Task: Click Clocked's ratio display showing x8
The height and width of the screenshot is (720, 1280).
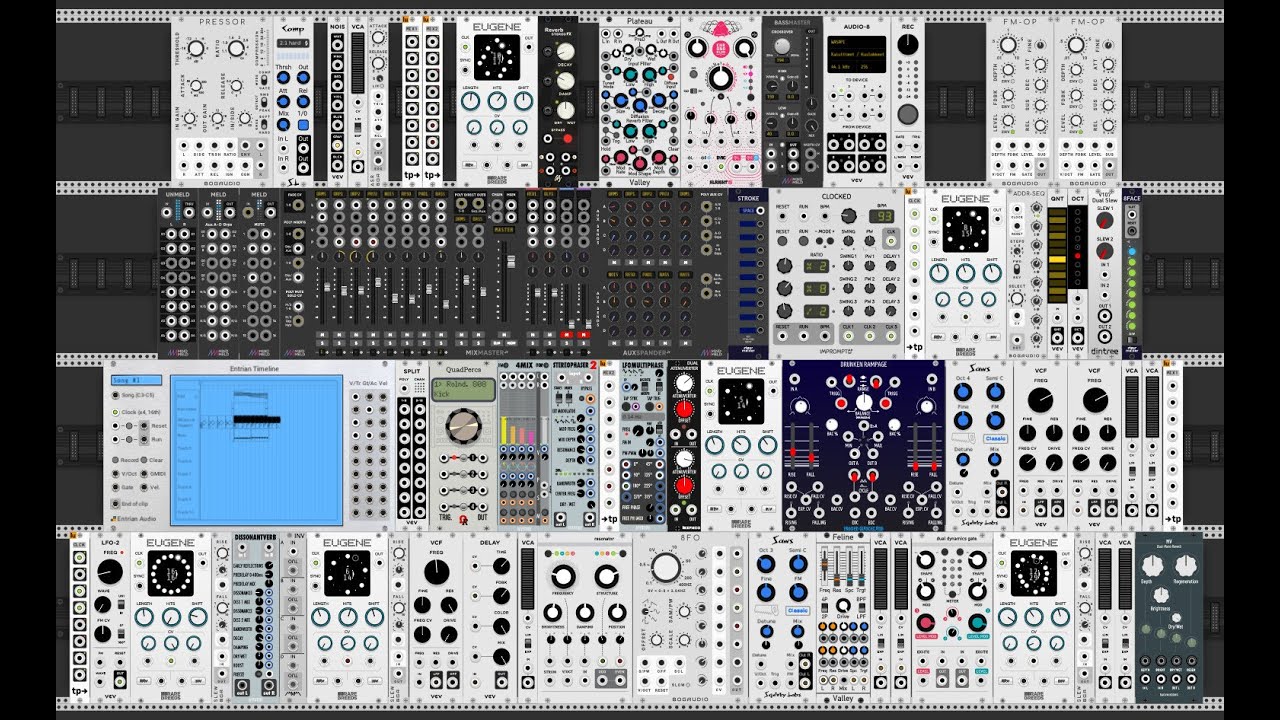Action: click(x=817, y=288)
